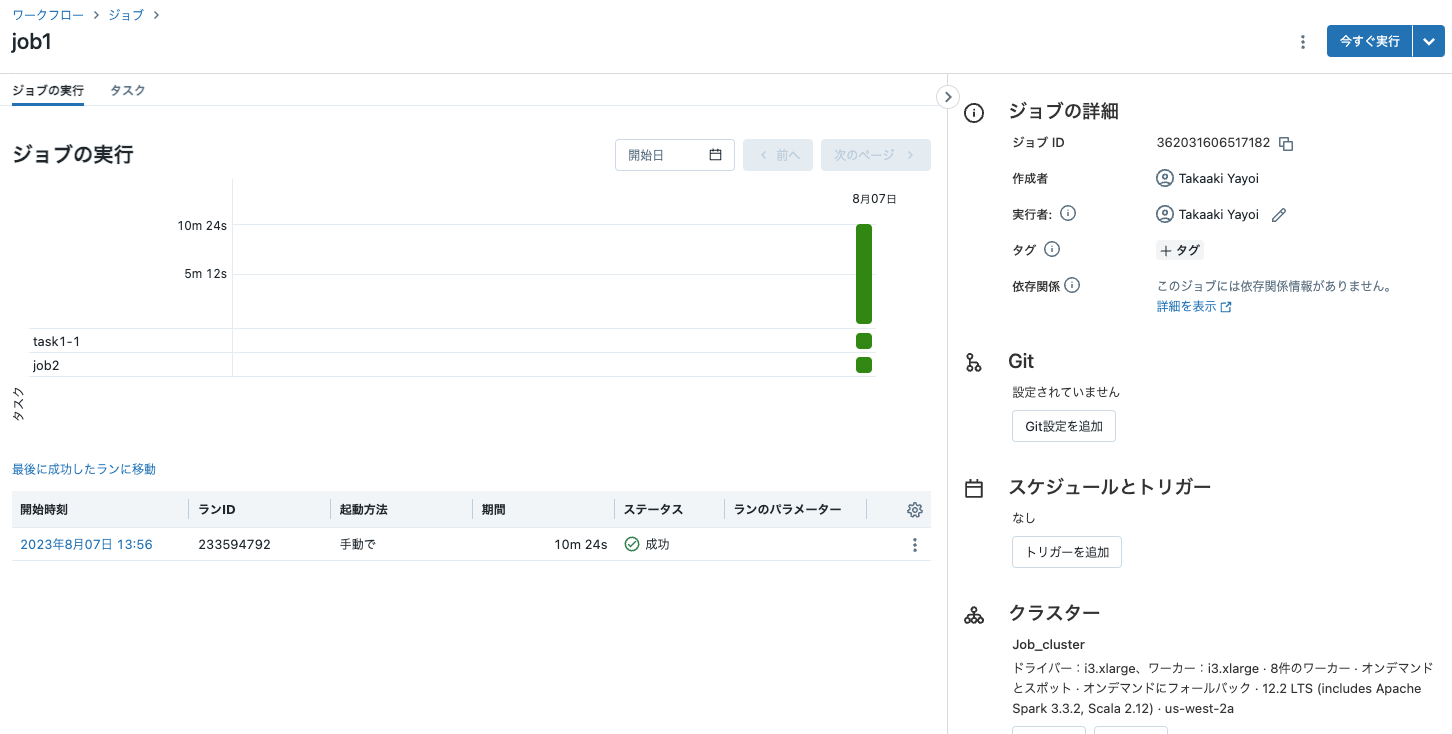Viewport: 1452px width, 734px height.
Task: Open the job's three-dot menu near 今すぐ実行
Action: (1302, 42)
